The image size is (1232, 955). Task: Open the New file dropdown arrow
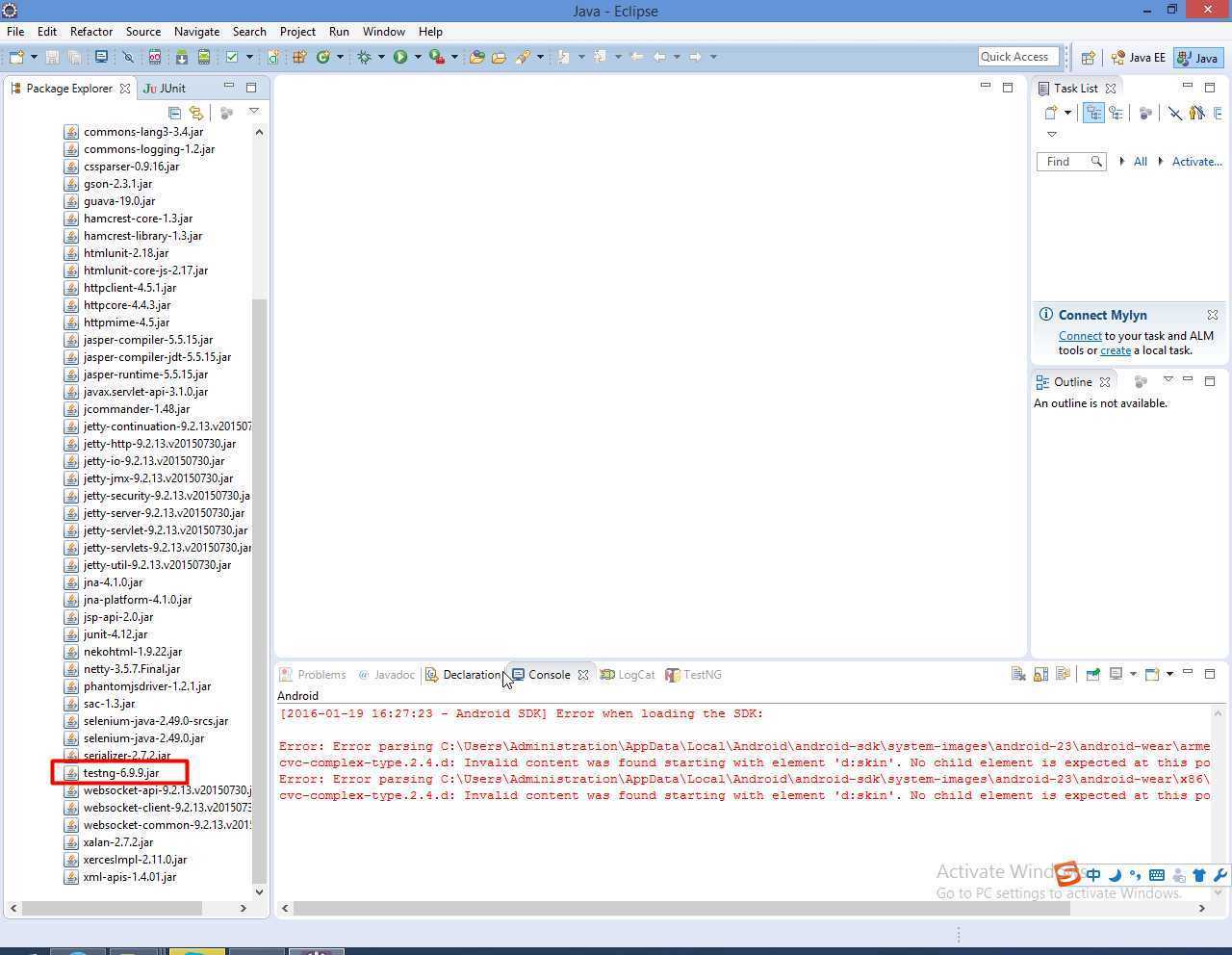coord(34,57)
